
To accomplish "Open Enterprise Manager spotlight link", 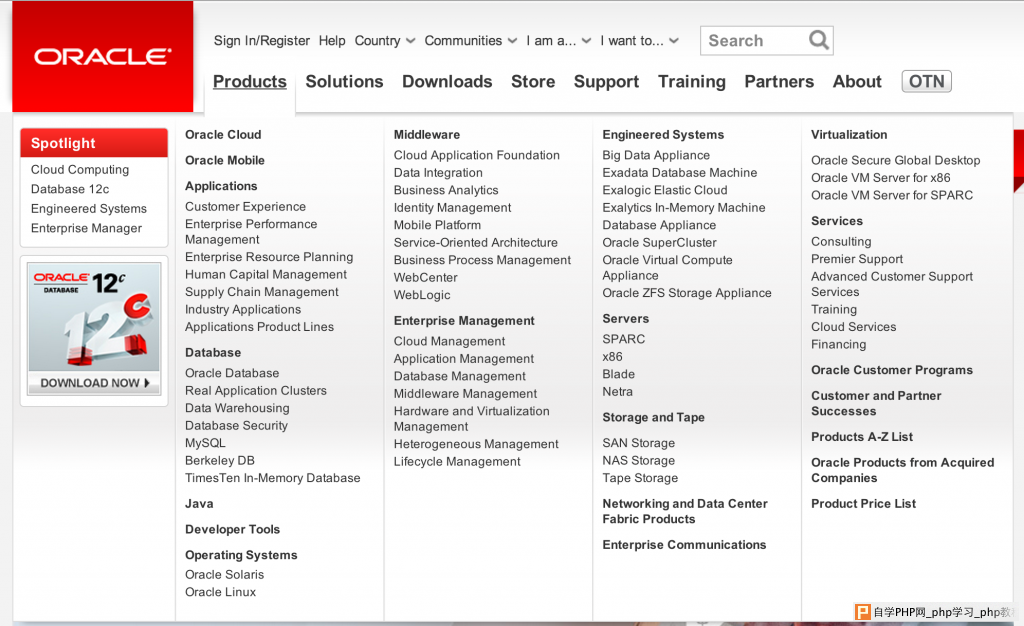I will click(x=86, y=228).
